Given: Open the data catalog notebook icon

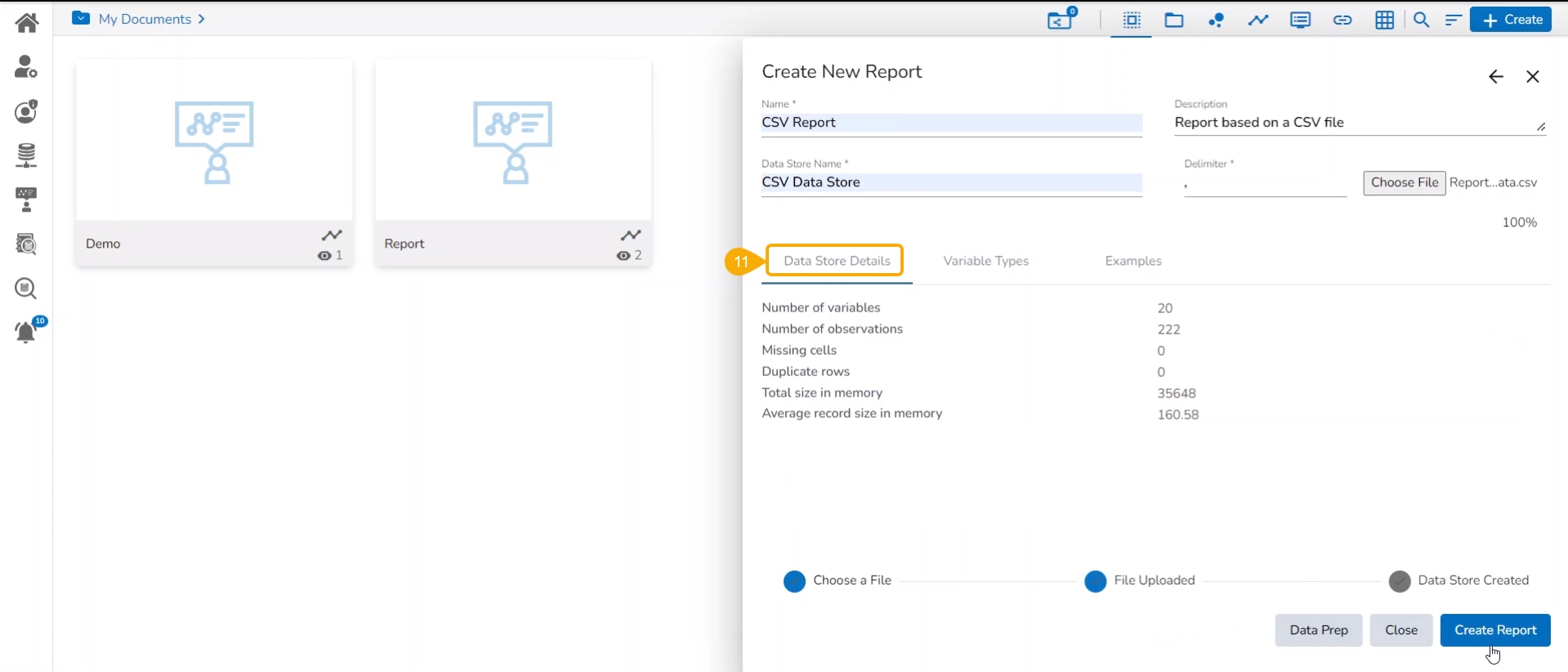Looking at the screenshot, I should (x=26, y=244).
